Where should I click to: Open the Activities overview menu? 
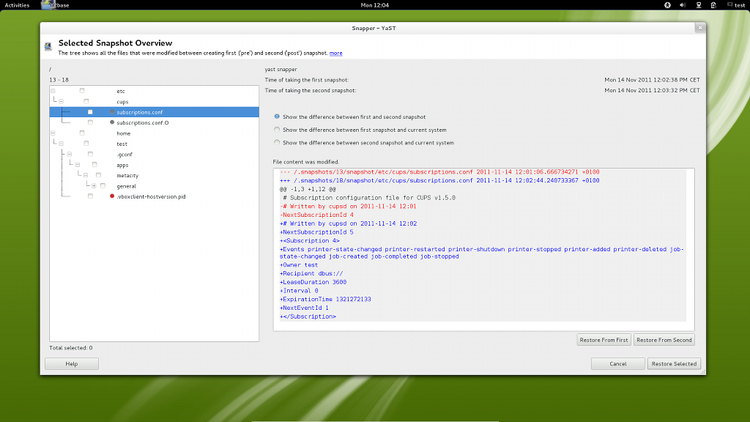[17, 5]
